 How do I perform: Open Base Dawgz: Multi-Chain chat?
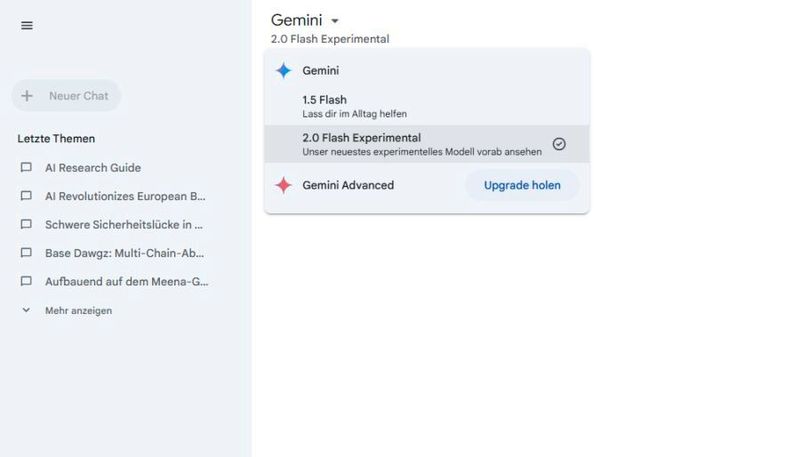pos(124,253)
